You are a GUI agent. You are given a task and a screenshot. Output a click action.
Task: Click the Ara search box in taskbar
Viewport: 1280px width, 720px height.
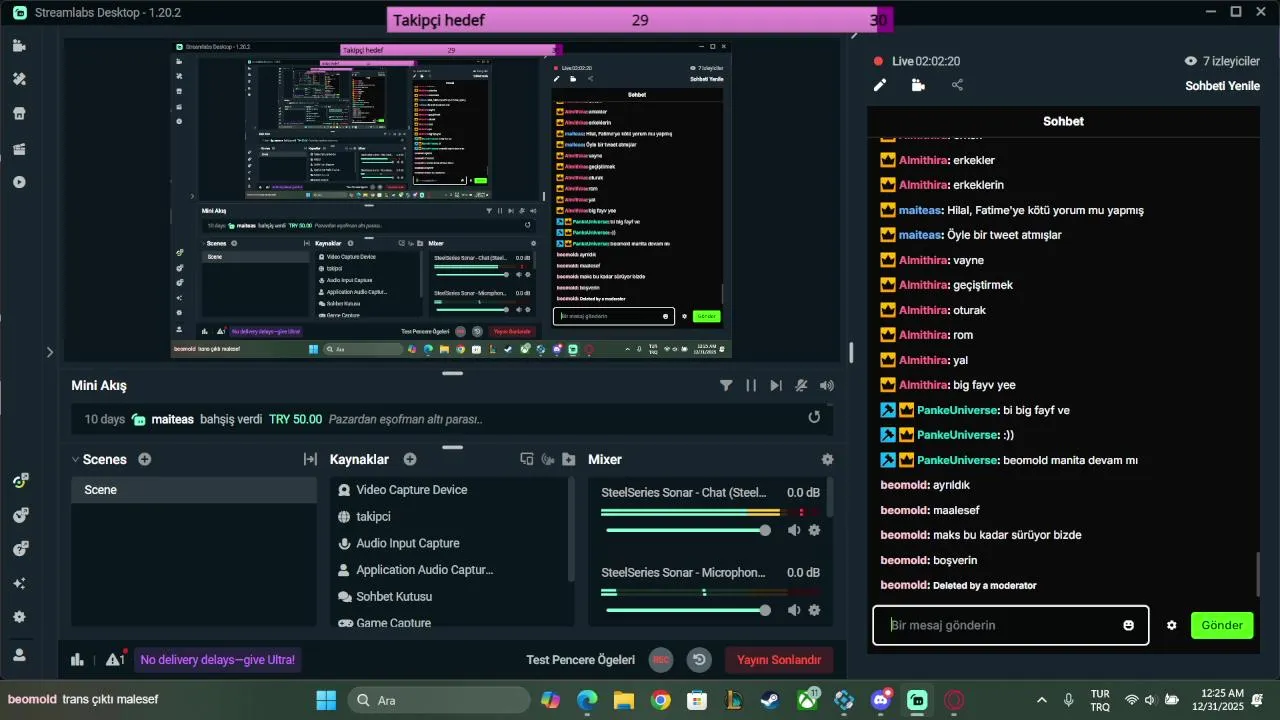438,700
